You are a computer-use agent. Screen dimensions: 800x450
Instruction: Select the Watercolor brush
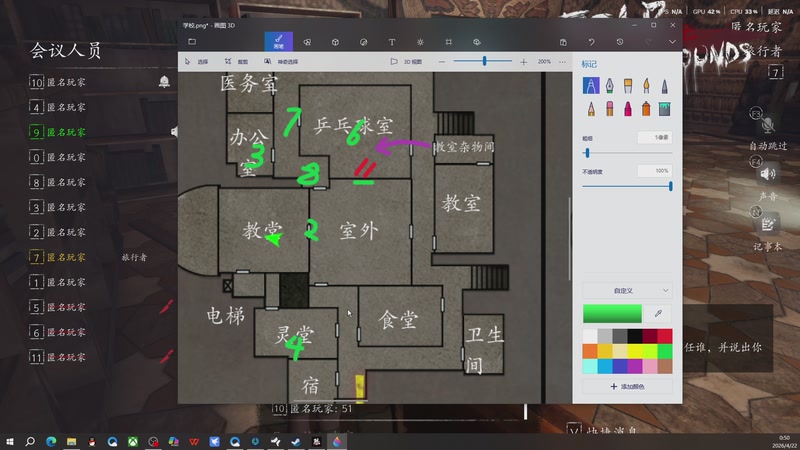coord(646,86)
